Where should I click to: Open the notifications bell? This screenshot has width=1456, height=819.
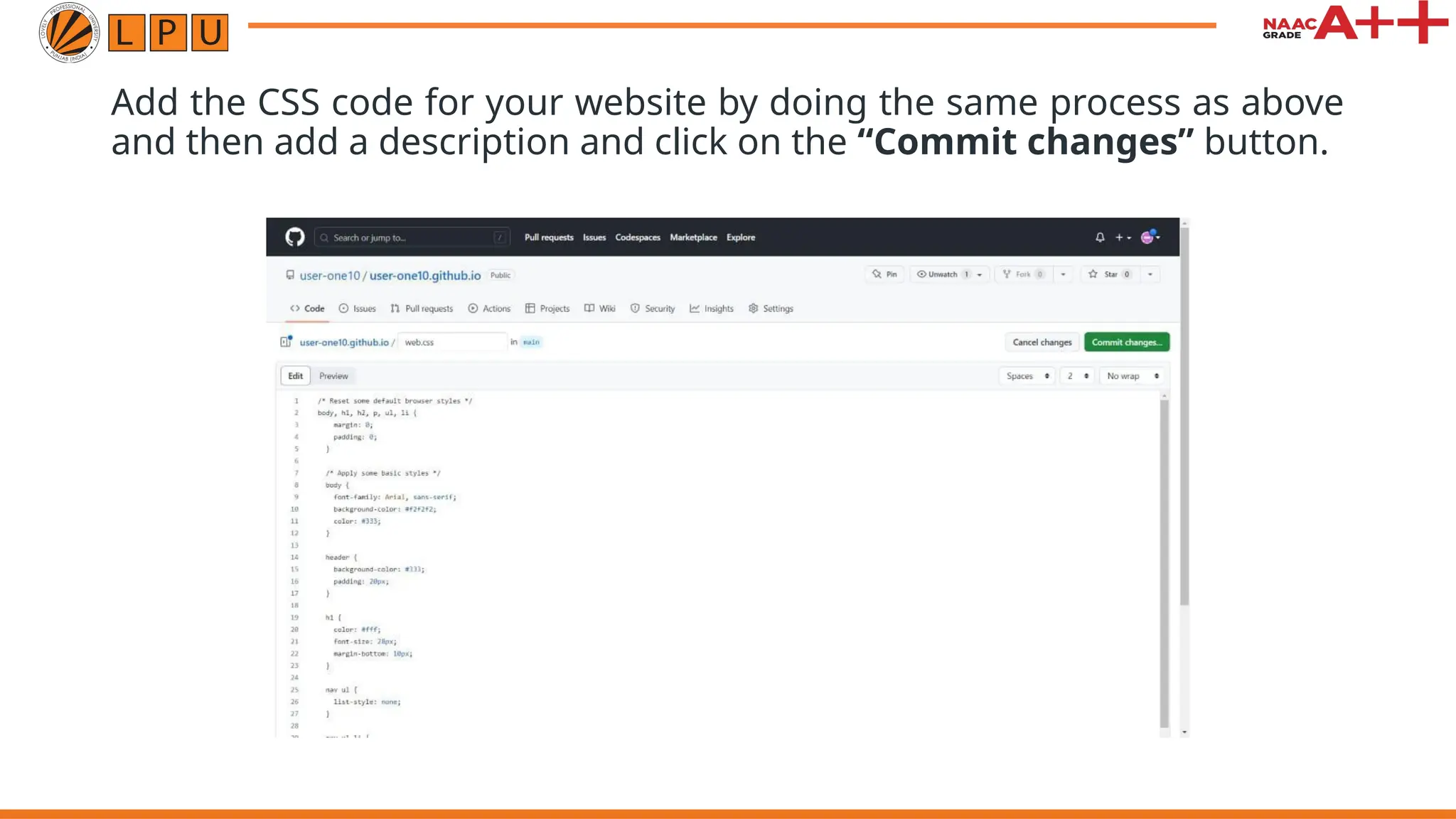click(1099, 237)
